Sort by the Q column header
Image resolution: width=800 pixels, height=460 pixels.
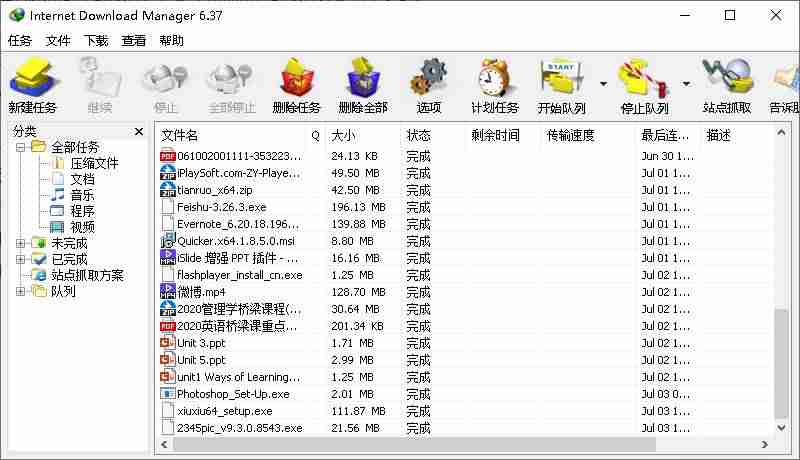(315, 135)
